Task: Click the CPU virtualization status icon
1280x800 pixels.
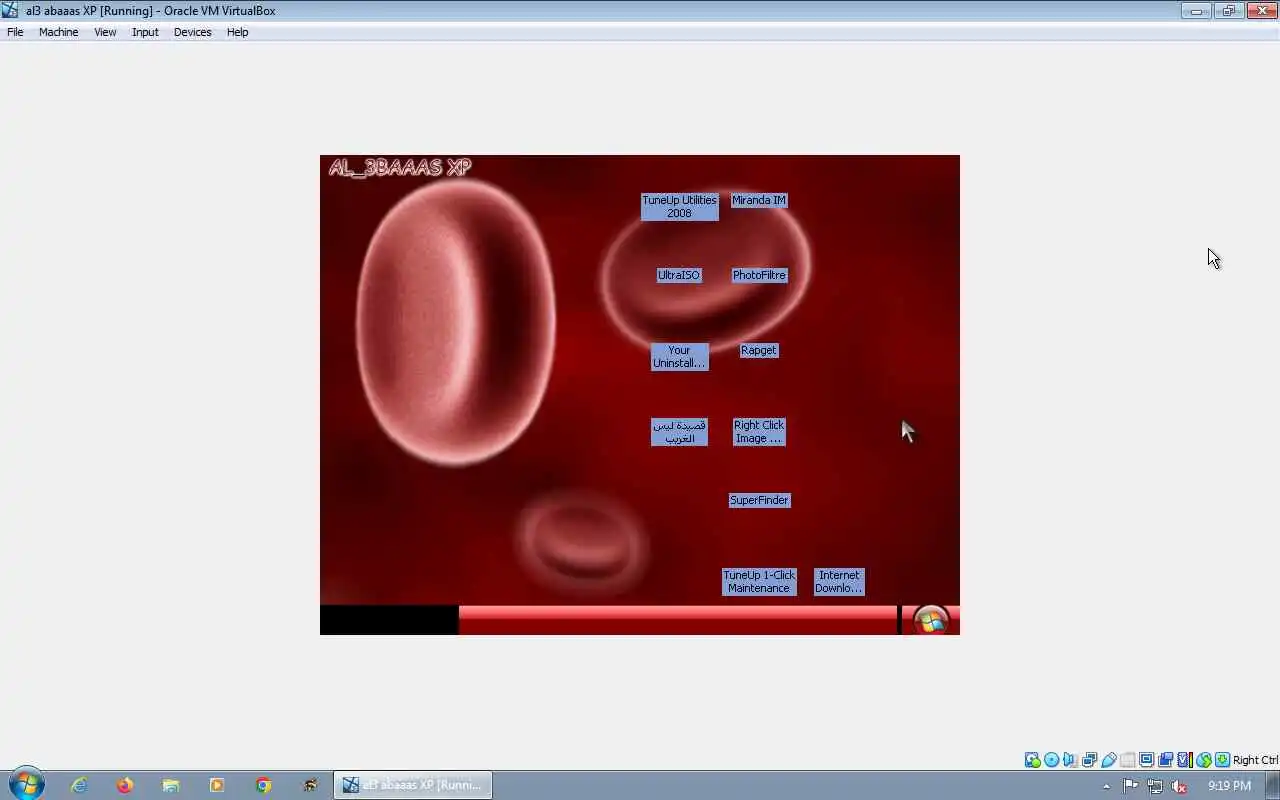Action: point(1184,760)
